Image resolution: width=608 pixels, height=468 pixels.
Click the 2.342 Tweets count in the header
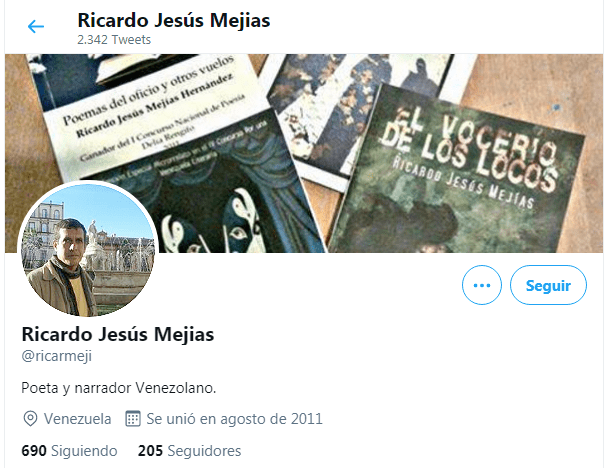click(x=114, y=40)
